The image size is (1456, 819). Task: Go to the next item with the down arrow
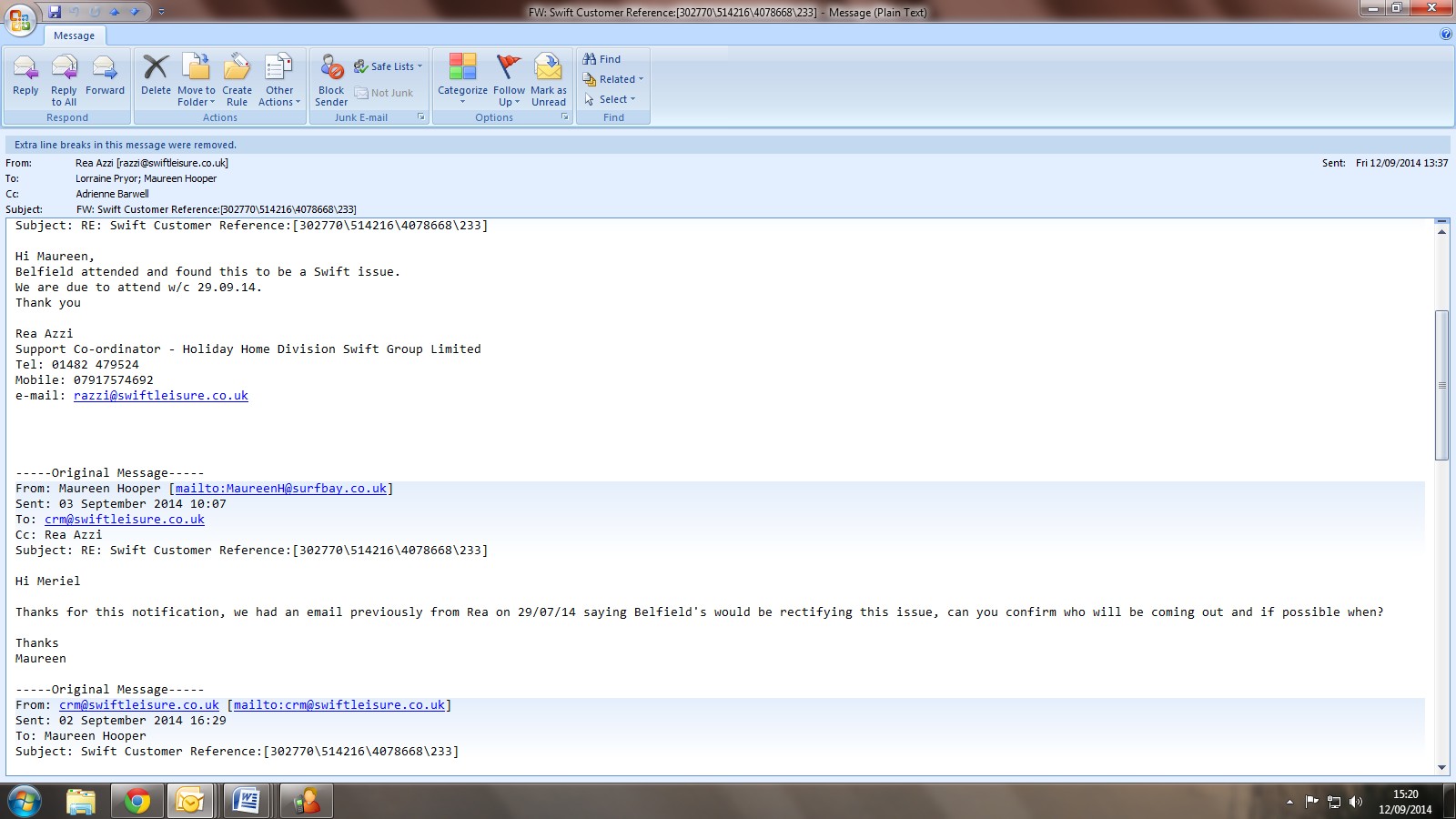point(135,12)
